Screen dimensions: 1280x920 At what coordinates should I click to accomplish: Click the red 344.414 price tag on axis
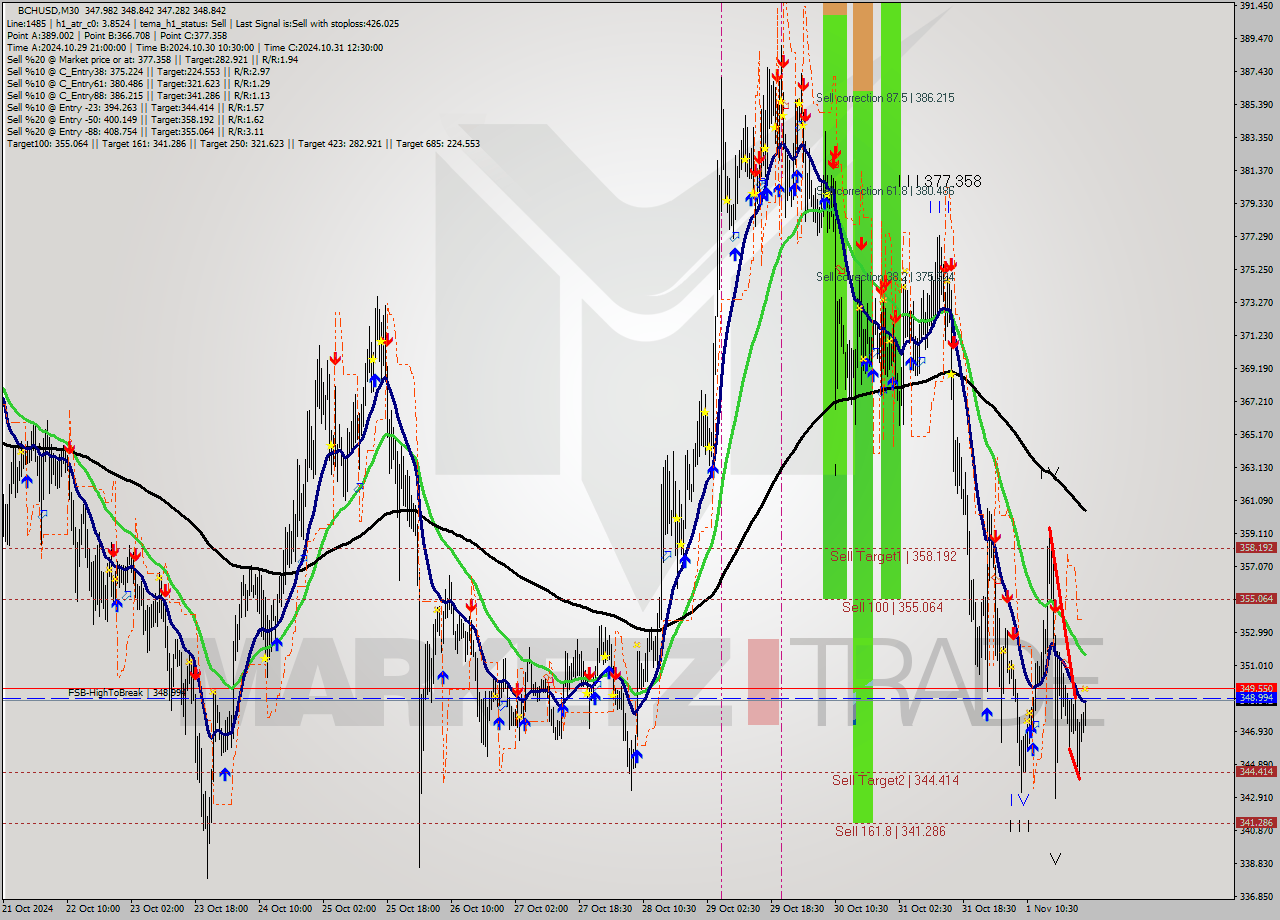coord(1256,772)
